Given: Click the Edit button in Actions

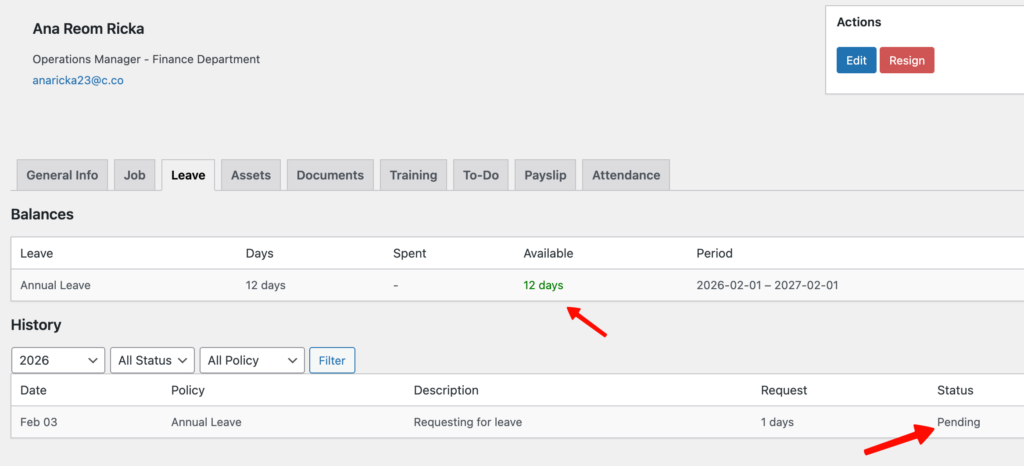Looking at the screenshot, I should (x=856, y=60).
